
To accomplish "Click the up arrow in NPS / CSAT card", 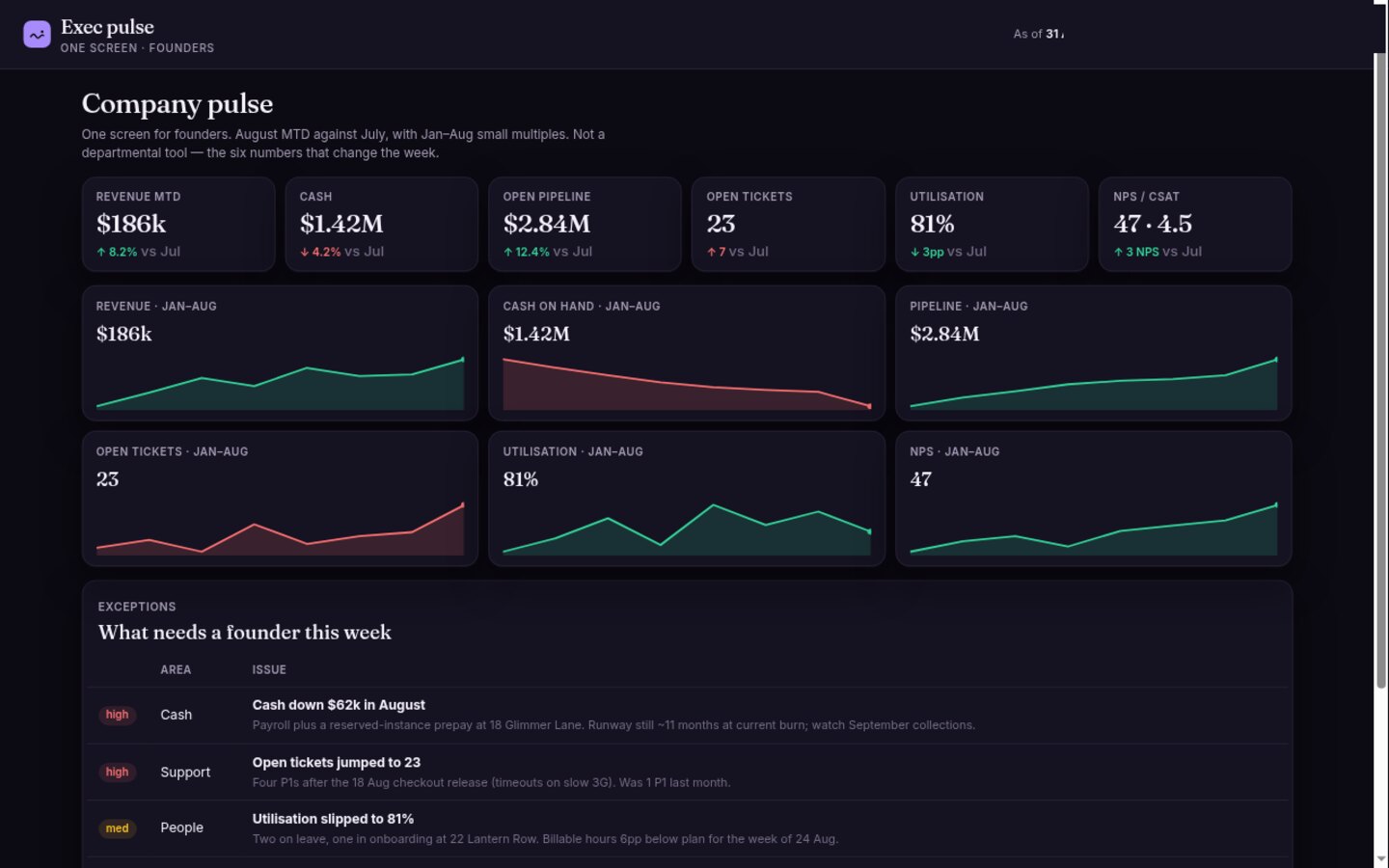I will pyautogui.click(x=1118, y=252).
